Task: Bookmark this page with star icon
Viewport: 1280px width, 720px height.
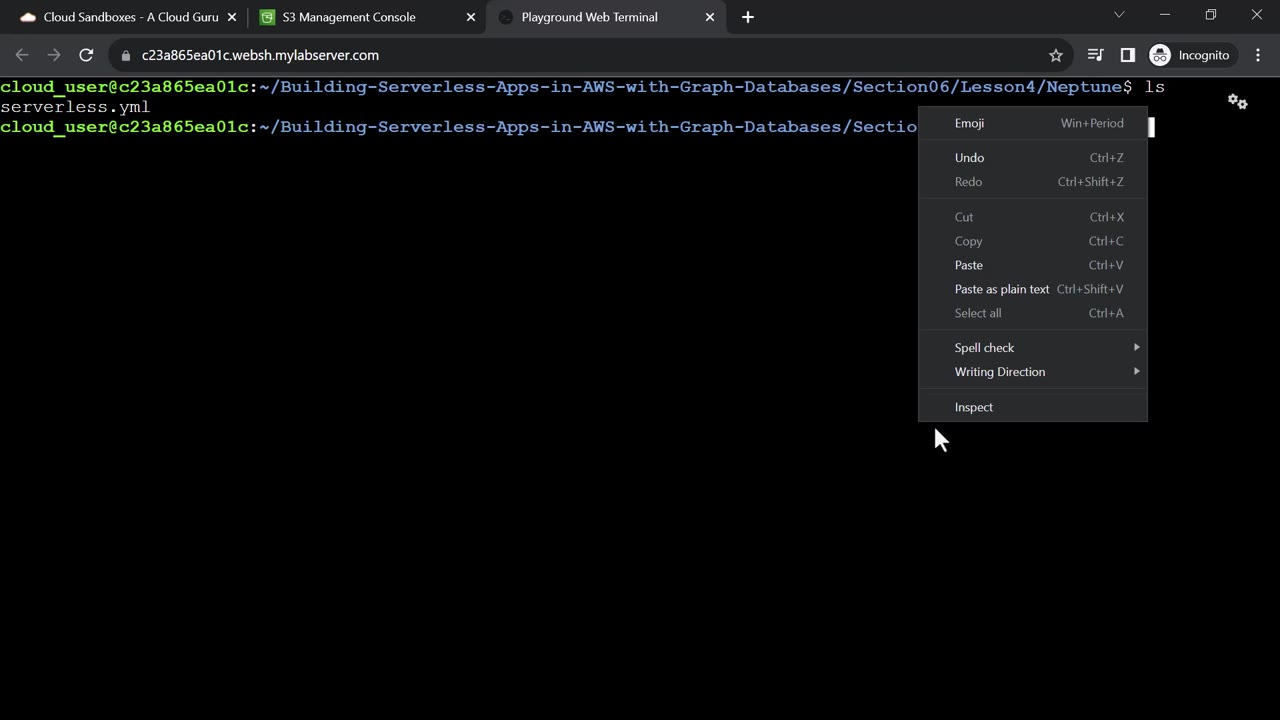Action: coord(1056,55)
